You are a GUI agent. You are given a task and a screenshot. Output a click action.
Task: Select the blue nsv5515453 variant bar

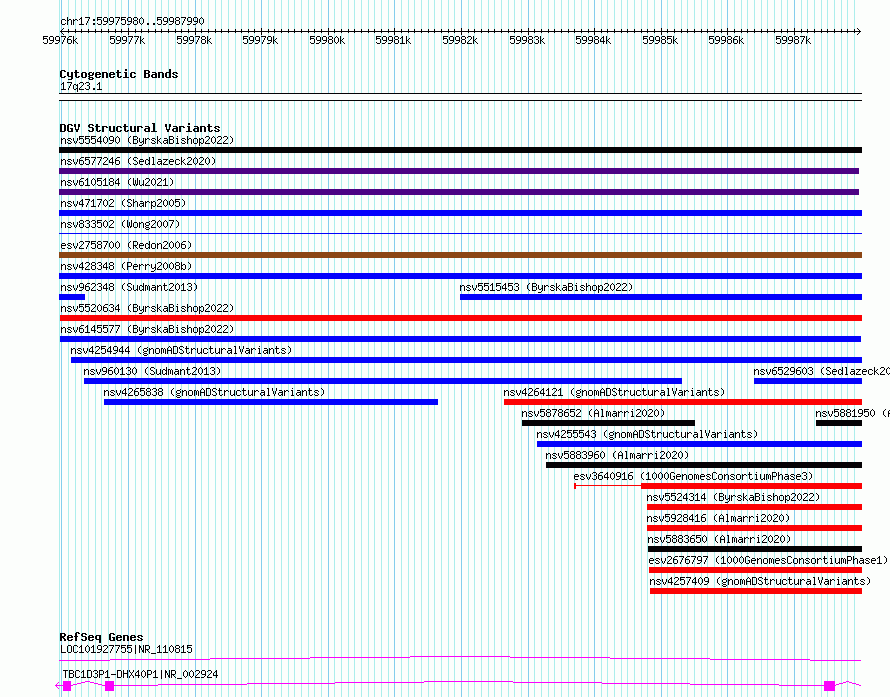661,297
